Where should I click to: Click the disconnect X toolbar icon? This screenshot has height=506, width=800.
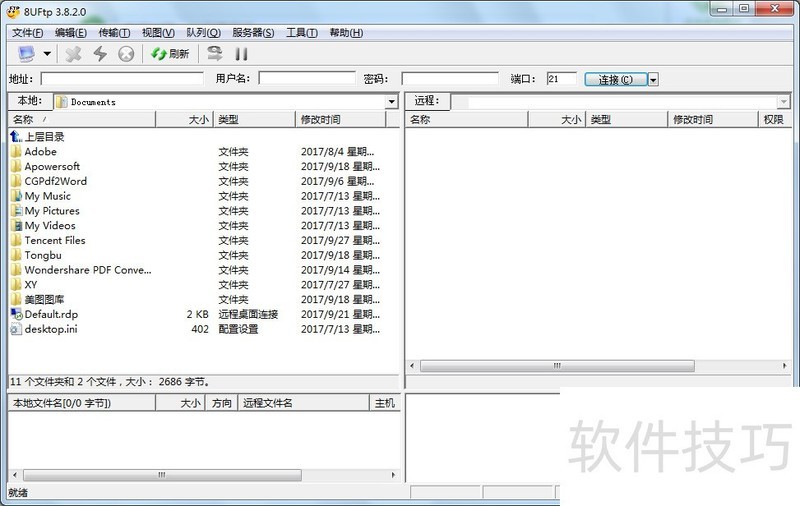[x=73, y=54]
